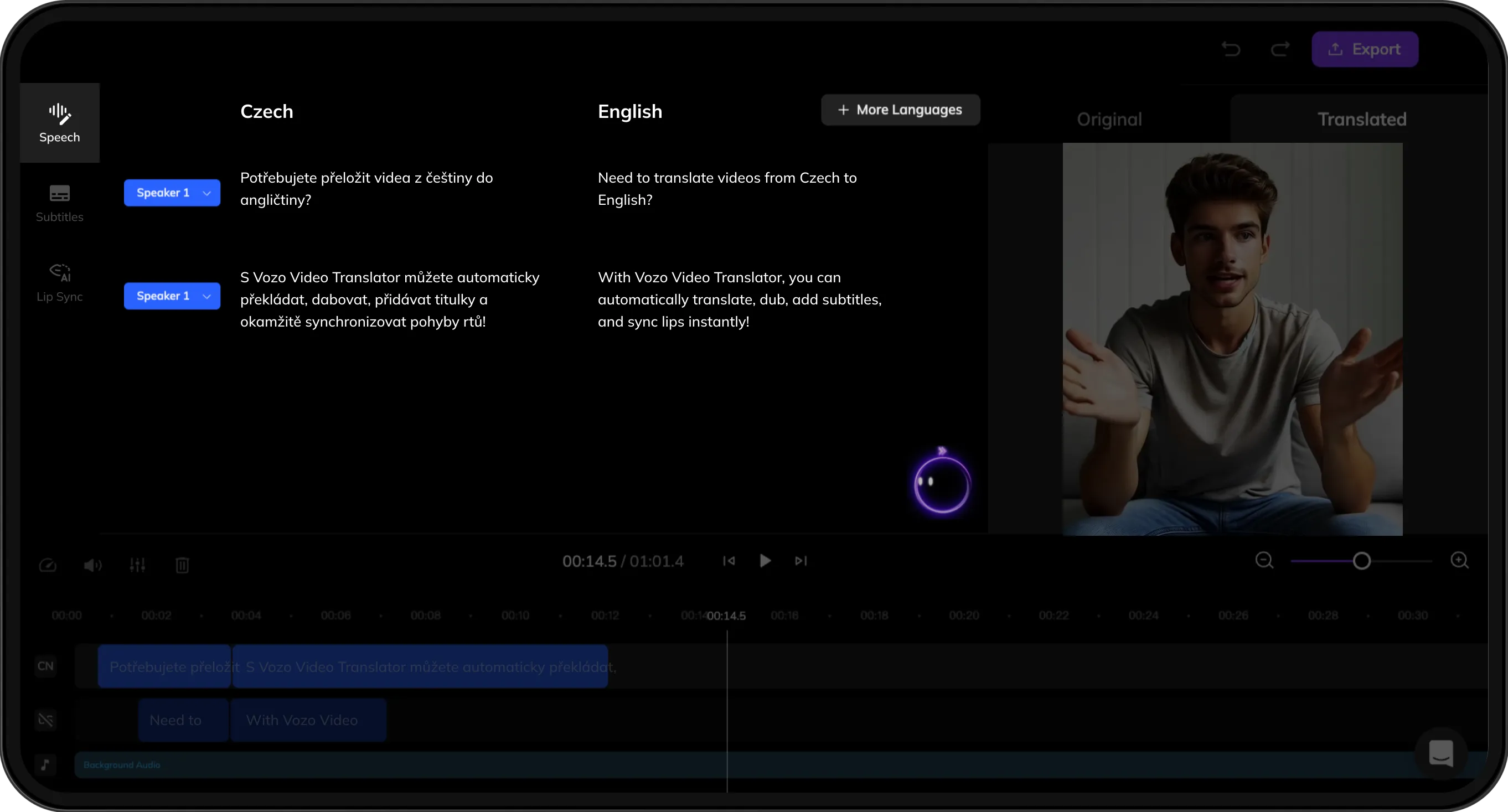Viewport: 1508px width, 812px height.
Task: Select the 'Need to' timeline clip
Action: tap(183, 720)
